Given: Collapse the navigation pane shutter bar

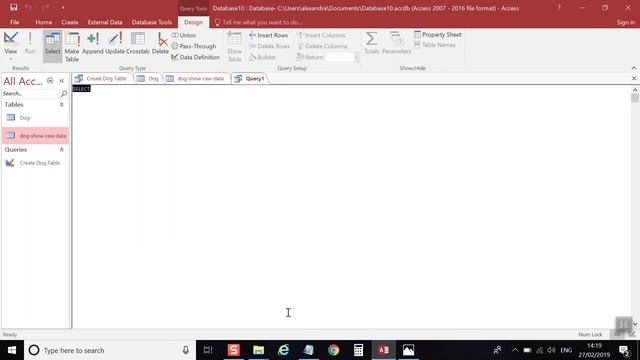Looking at the screenshot, I should [x=62, y=81].
